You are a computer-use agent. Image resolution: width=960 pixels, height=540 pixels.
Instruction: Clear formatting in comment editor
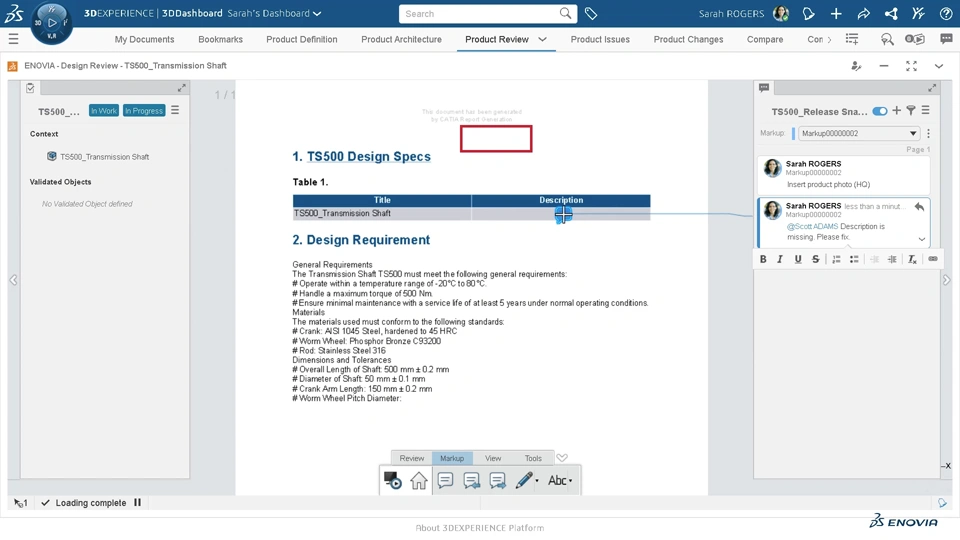coord(912,259)
